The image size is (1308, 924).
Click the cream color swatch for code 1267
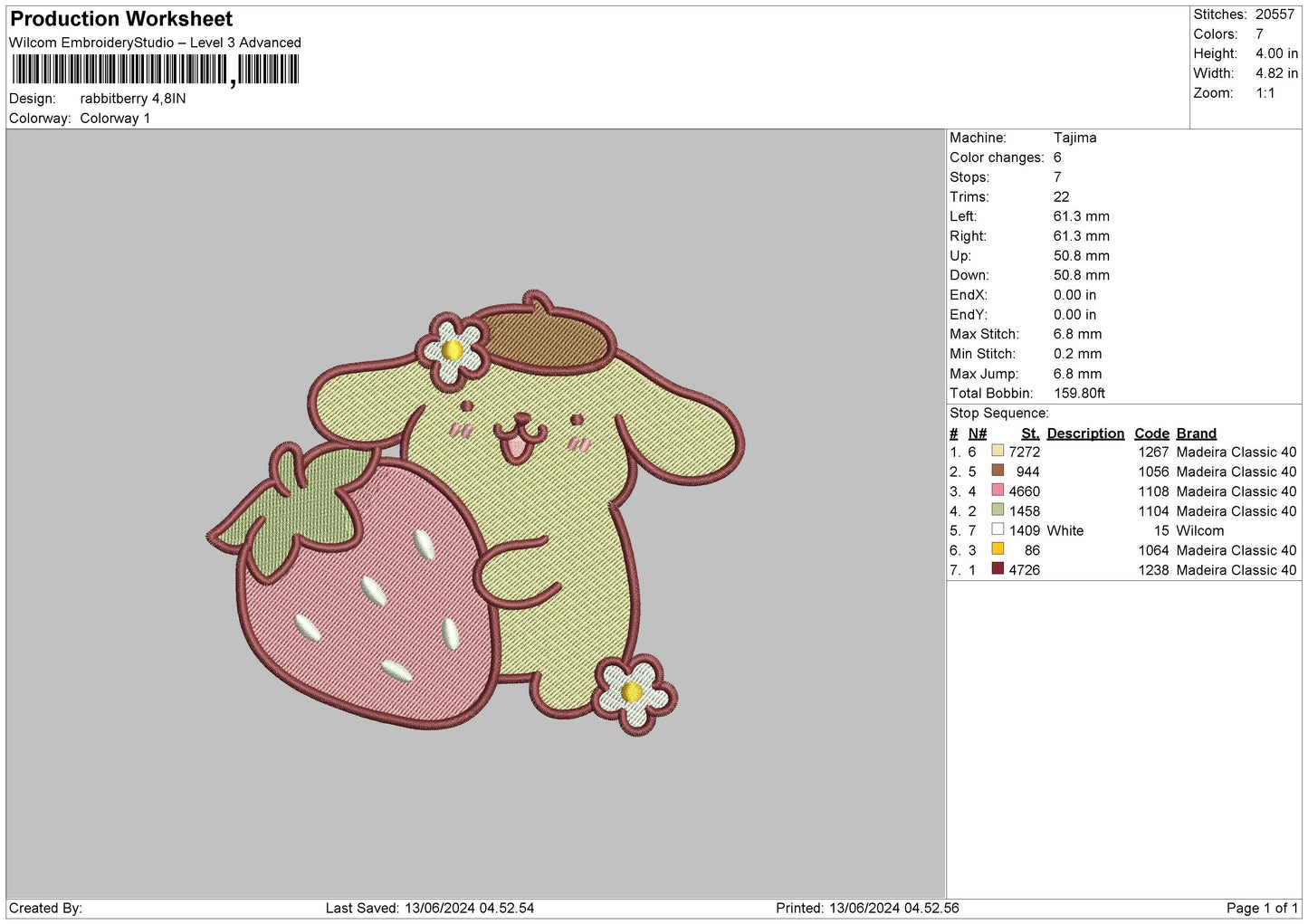(x=998, y=451)
